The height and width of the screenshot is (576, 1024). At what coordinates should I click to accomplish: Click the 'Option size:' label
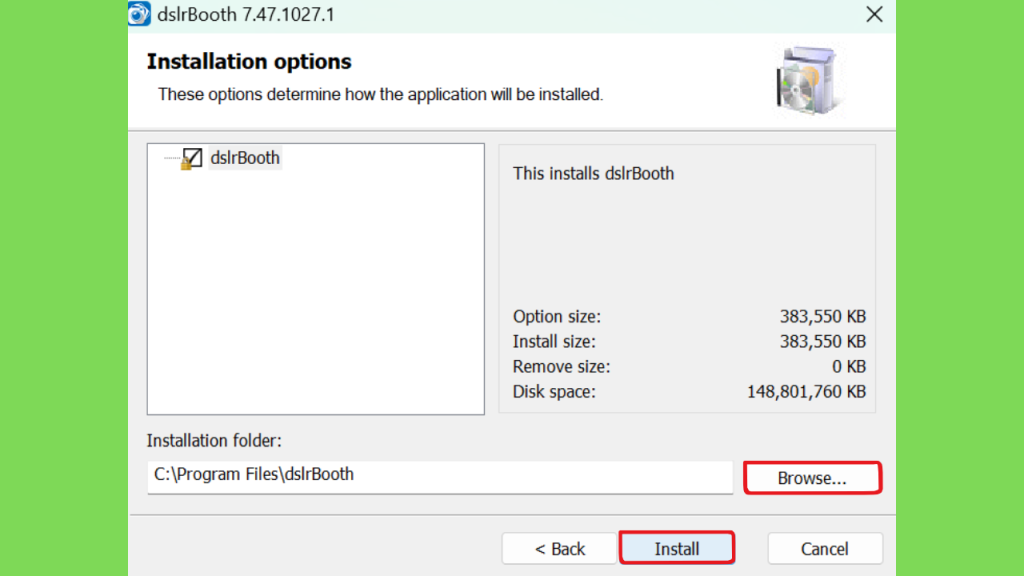point(556,317)
